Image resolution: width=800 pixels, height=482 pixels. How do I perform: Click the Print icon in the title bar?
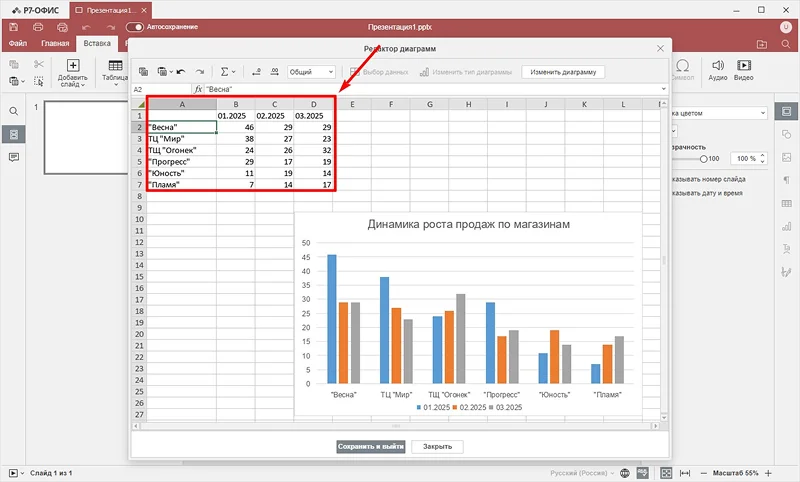[38, 27]
